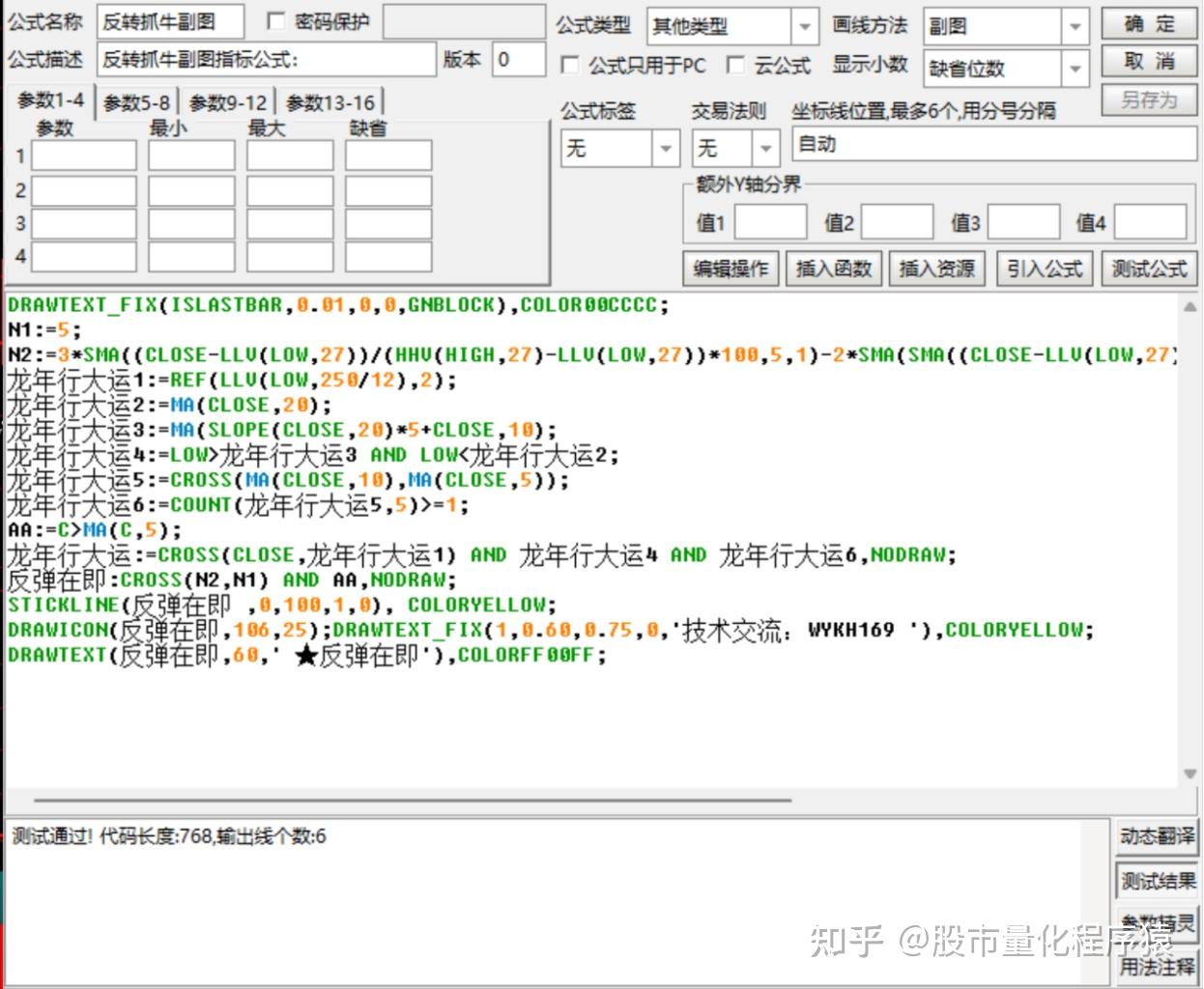
Task: Click the code editor scroll down arrow
Action: click(1190, 774)
